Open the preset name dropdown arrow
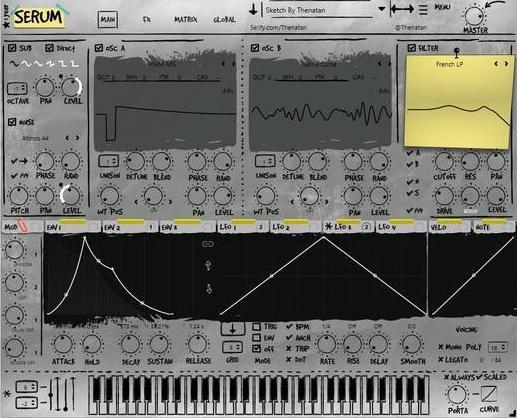Viewport: 517px width, 418px height. click(x=382, y=9)
